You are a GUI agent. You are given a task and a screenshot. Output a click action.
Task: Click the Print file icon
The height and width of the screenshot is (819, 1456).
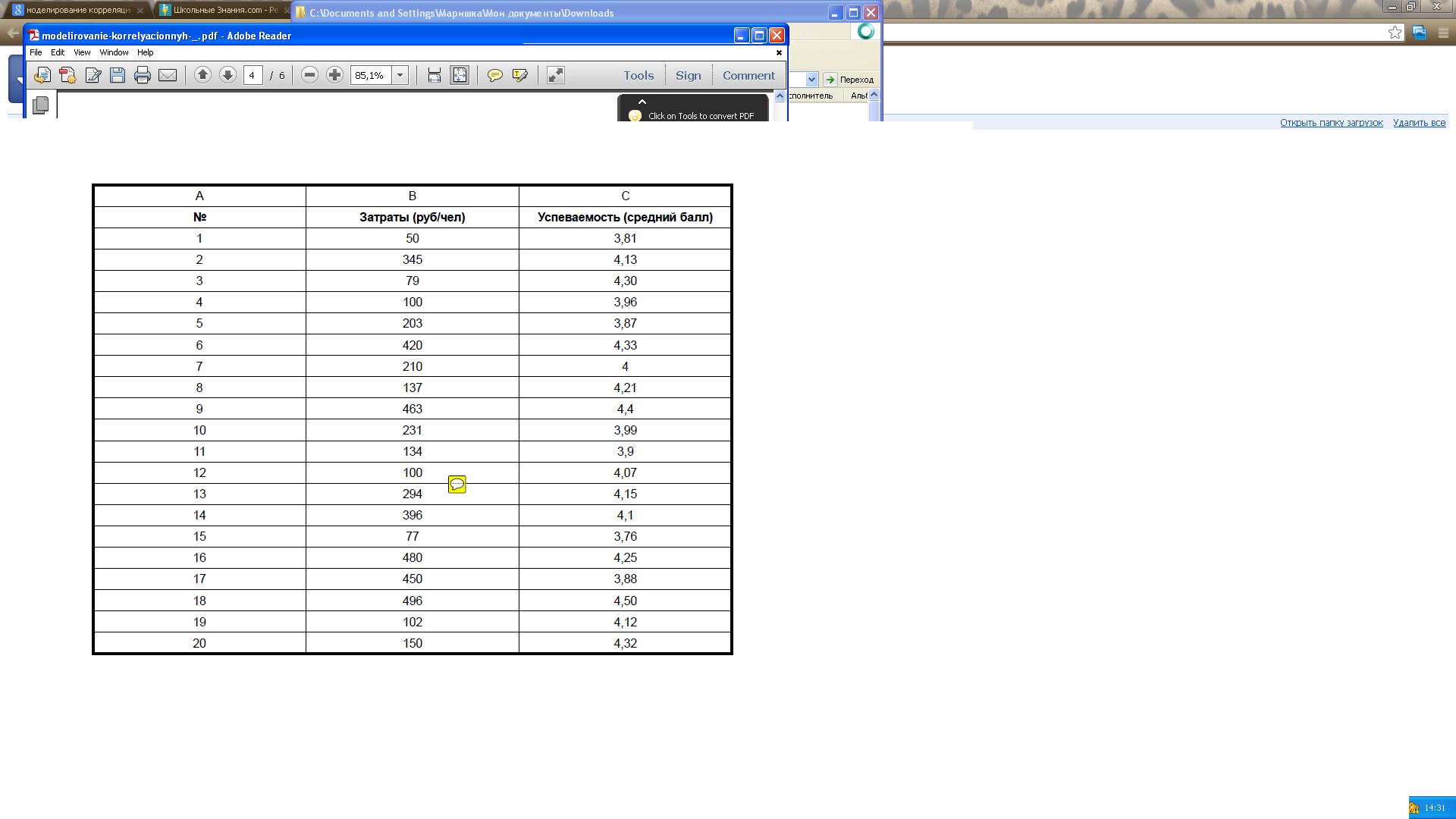[x=142, y=75]
